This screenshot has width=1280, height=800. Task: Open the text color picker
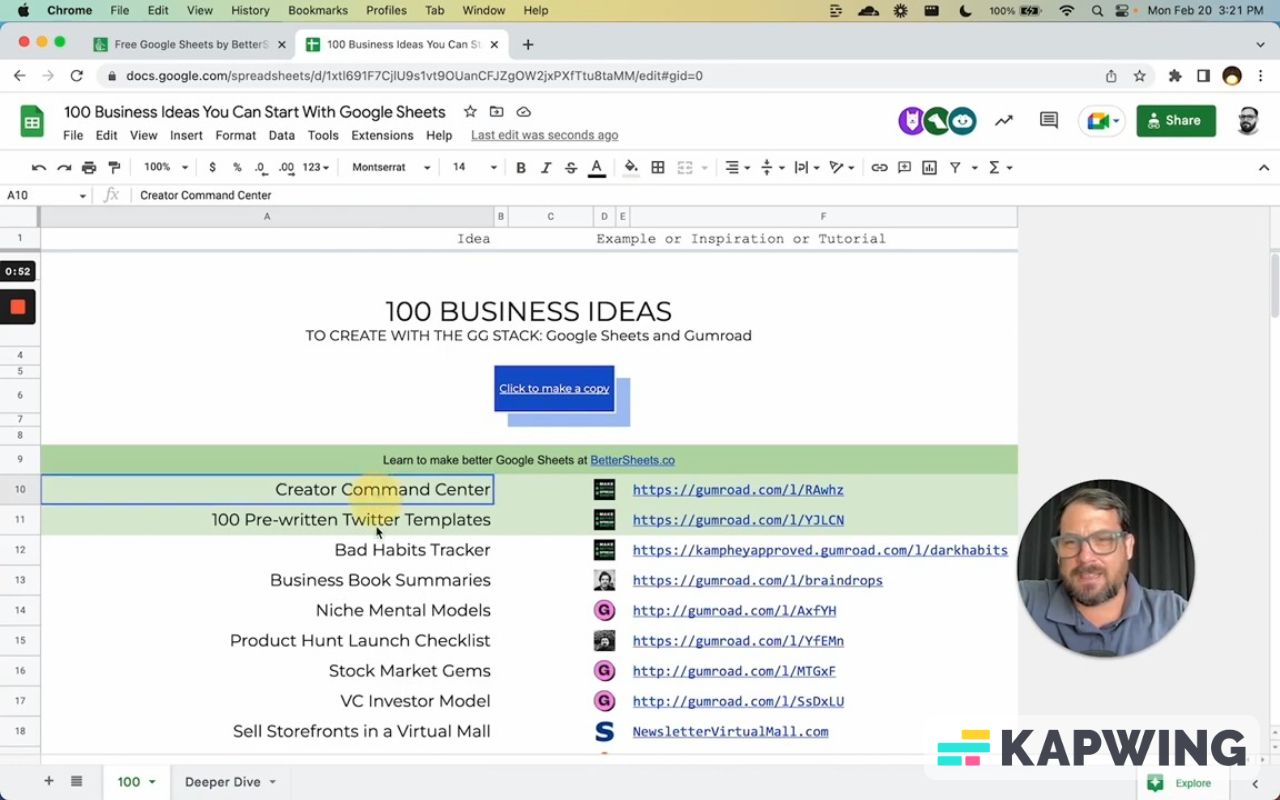coord(597,168)
